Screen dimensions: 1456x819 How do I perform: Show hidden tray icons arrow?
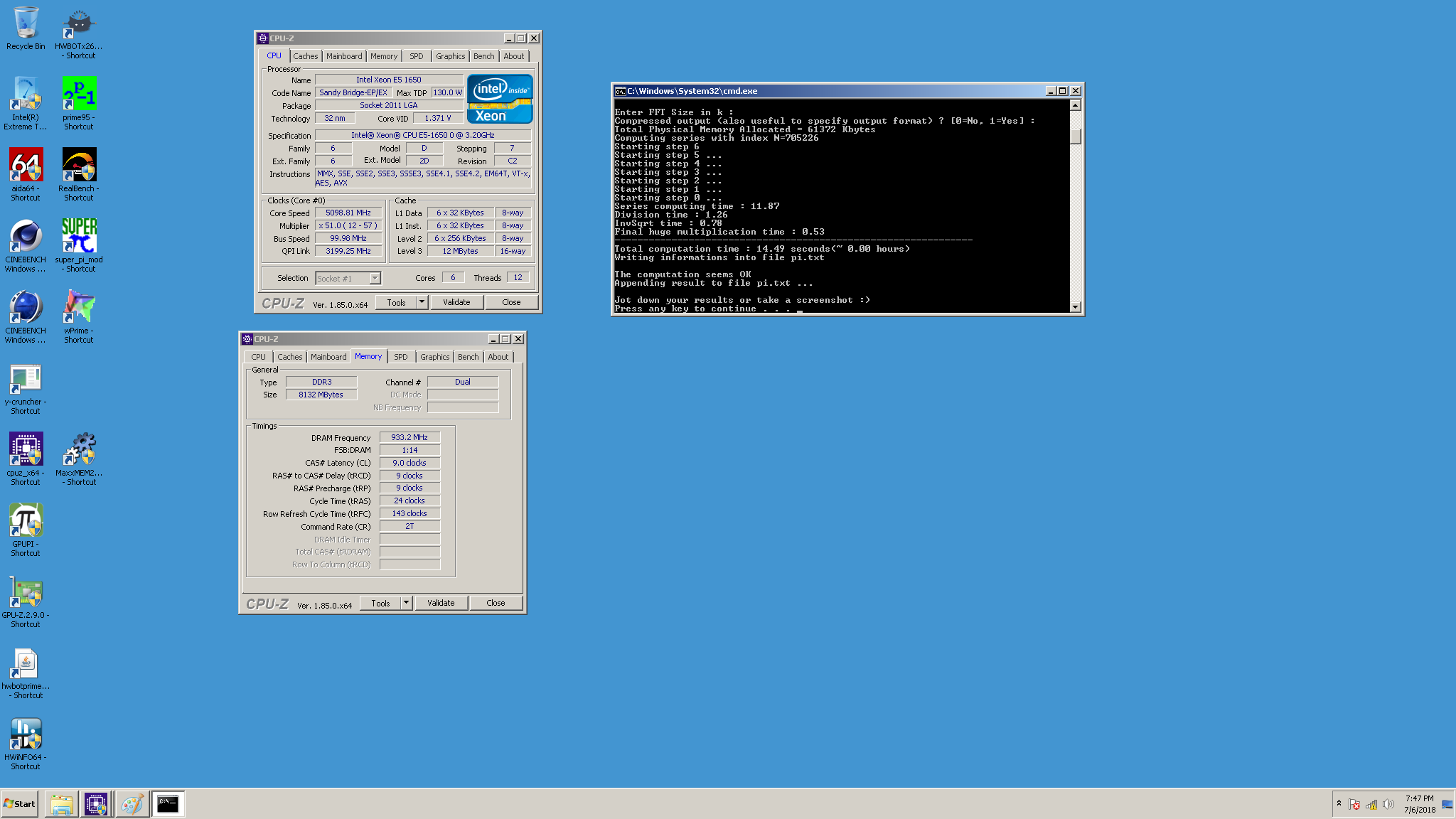click(x=1339, y=803)
